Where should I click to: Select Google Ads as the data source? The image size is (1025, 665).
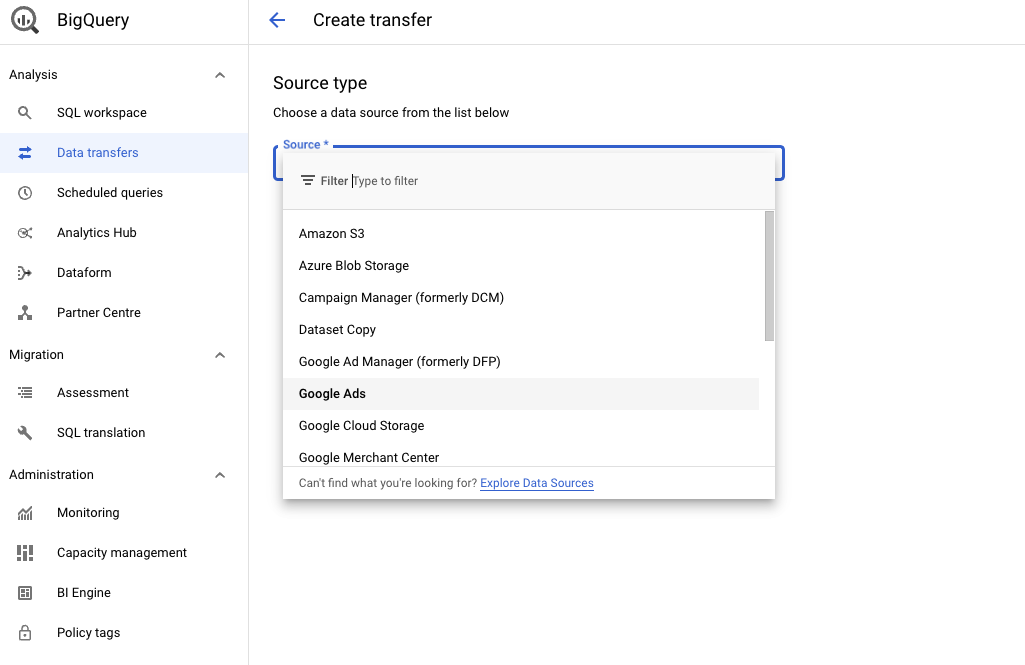pyautogui.click(x=331, y=393)
